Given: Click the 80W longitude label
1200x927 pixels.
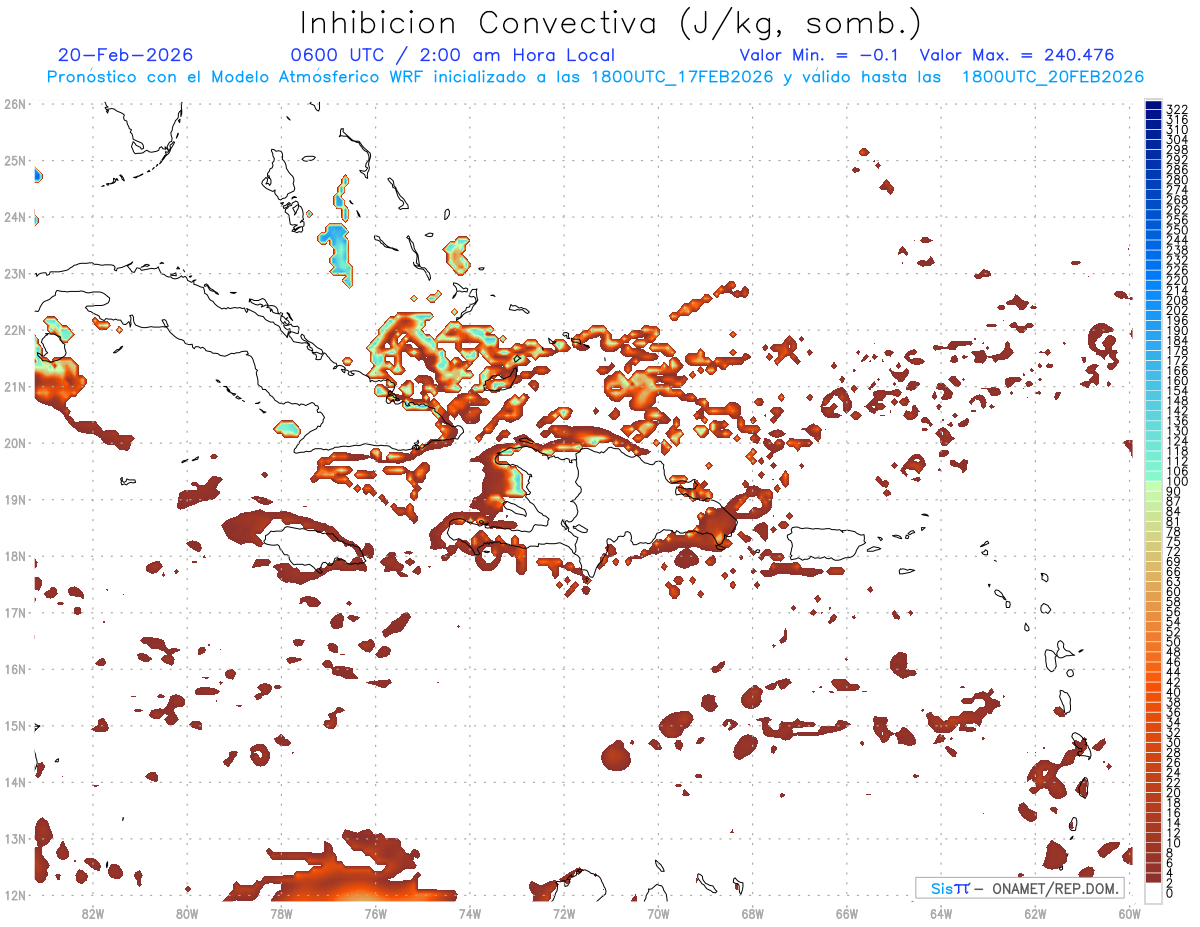Looking at the screenshot, I should pyautogui.click(x=187, y=913).
